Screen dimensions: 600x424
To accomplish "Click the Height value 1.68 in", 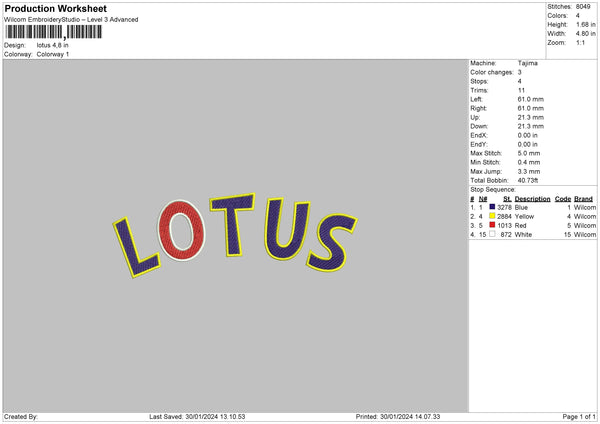I will [586, 24].
